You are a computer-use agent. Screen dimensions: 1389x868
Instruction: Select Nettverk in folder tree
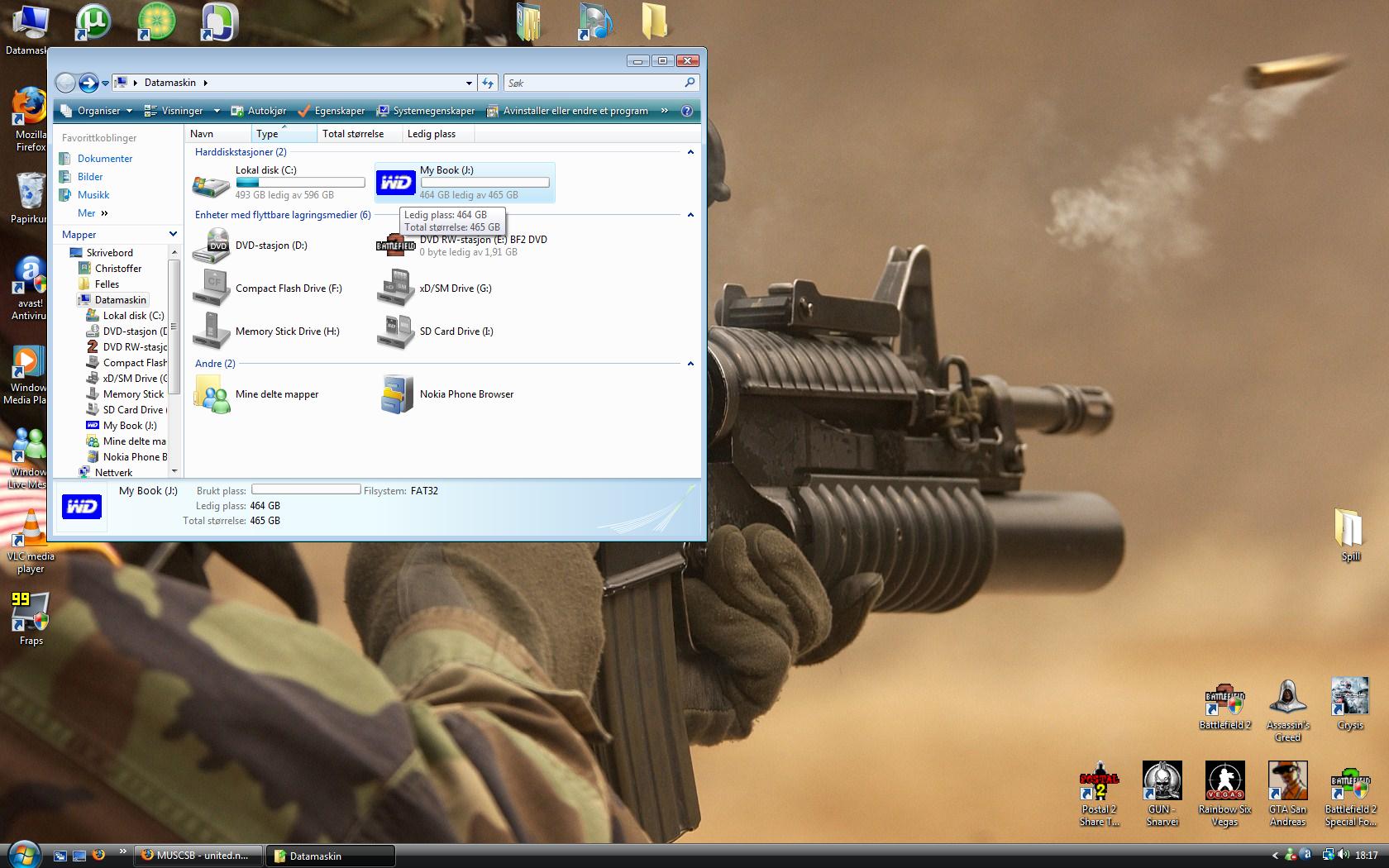[x=113, y=473]
